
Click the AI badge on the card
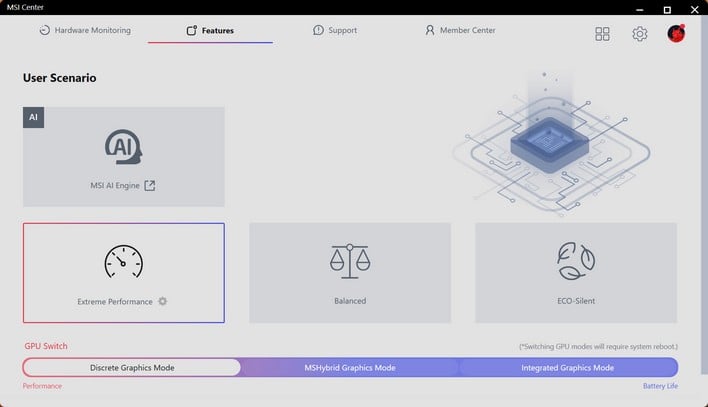(x=33, y=117)
